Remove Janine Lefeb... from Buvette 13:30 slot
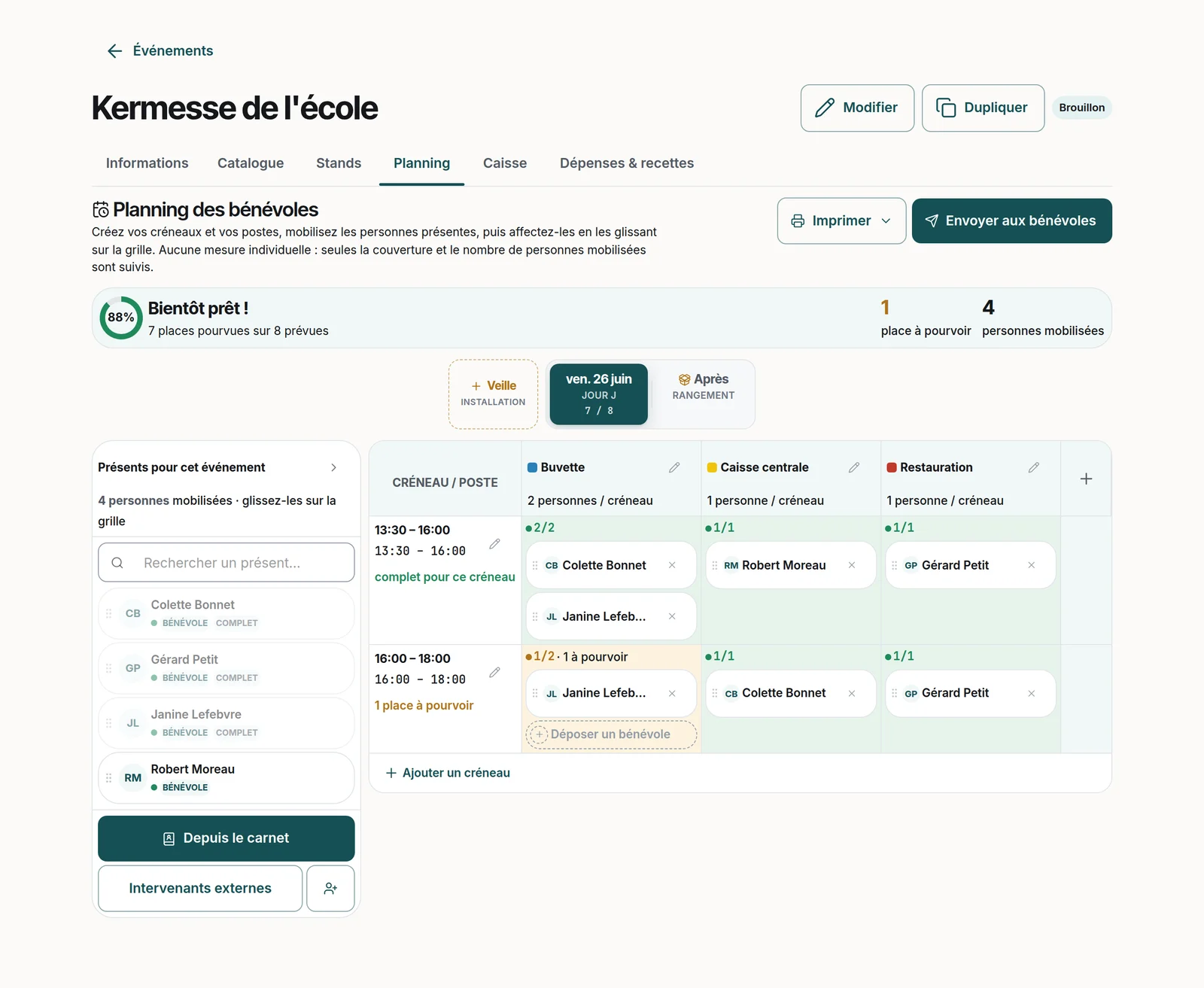 click(x=672, y=616)
